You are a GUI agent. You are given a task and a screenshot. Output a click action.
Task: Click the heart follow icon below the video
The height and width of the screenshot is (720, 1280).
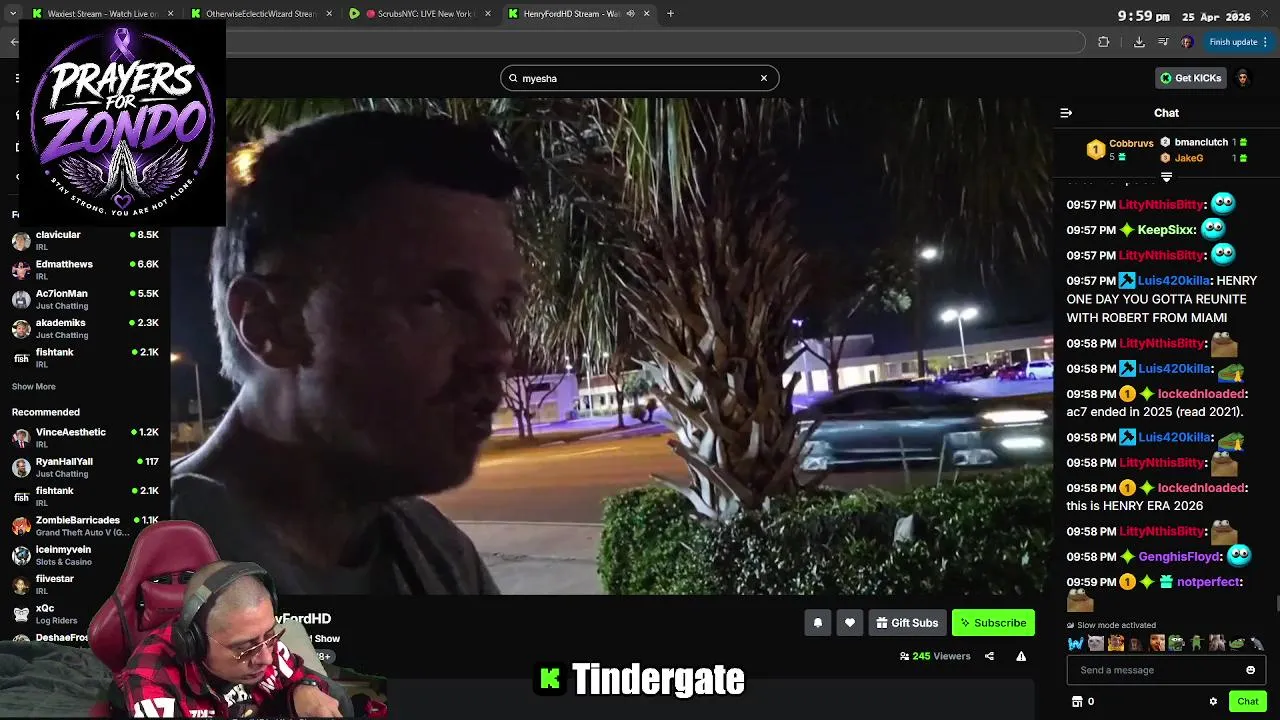click(850, 623)
